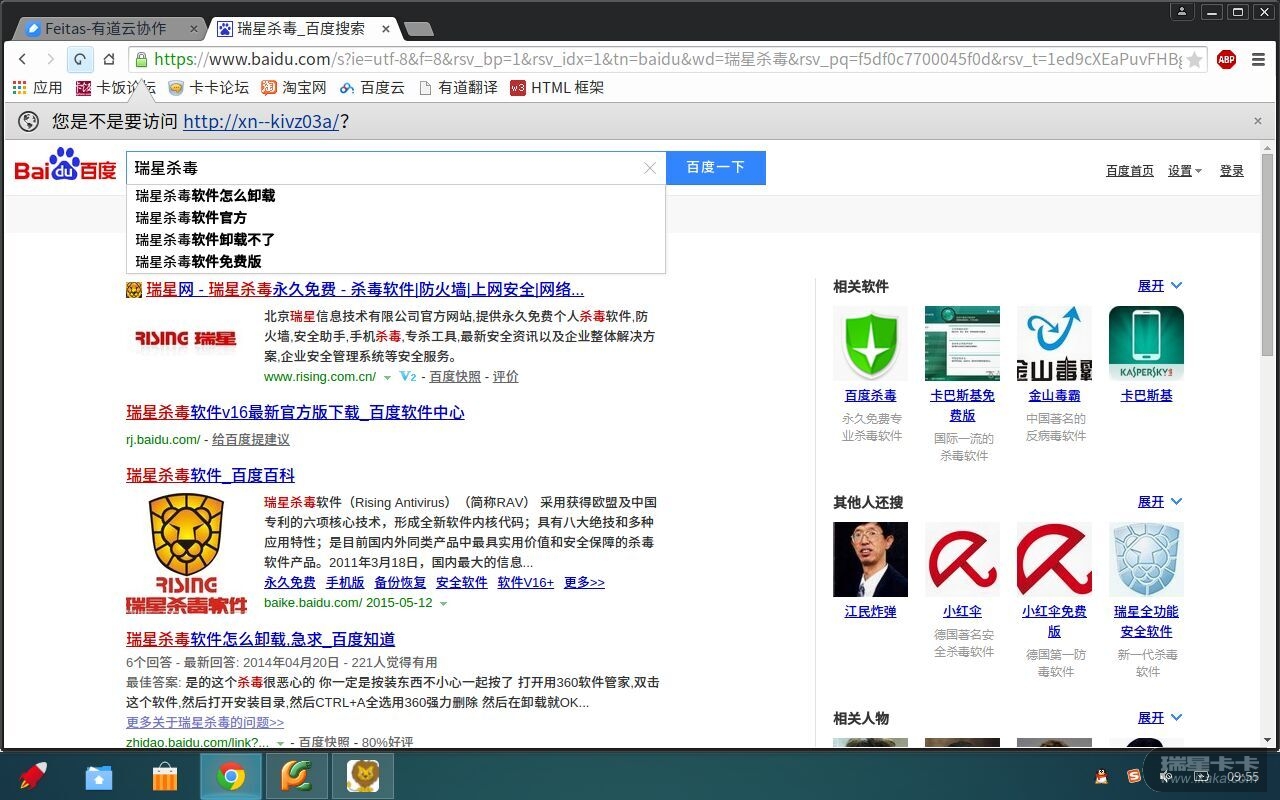
Task: Click the 百度一下 search button
Action: click(716, 168)
